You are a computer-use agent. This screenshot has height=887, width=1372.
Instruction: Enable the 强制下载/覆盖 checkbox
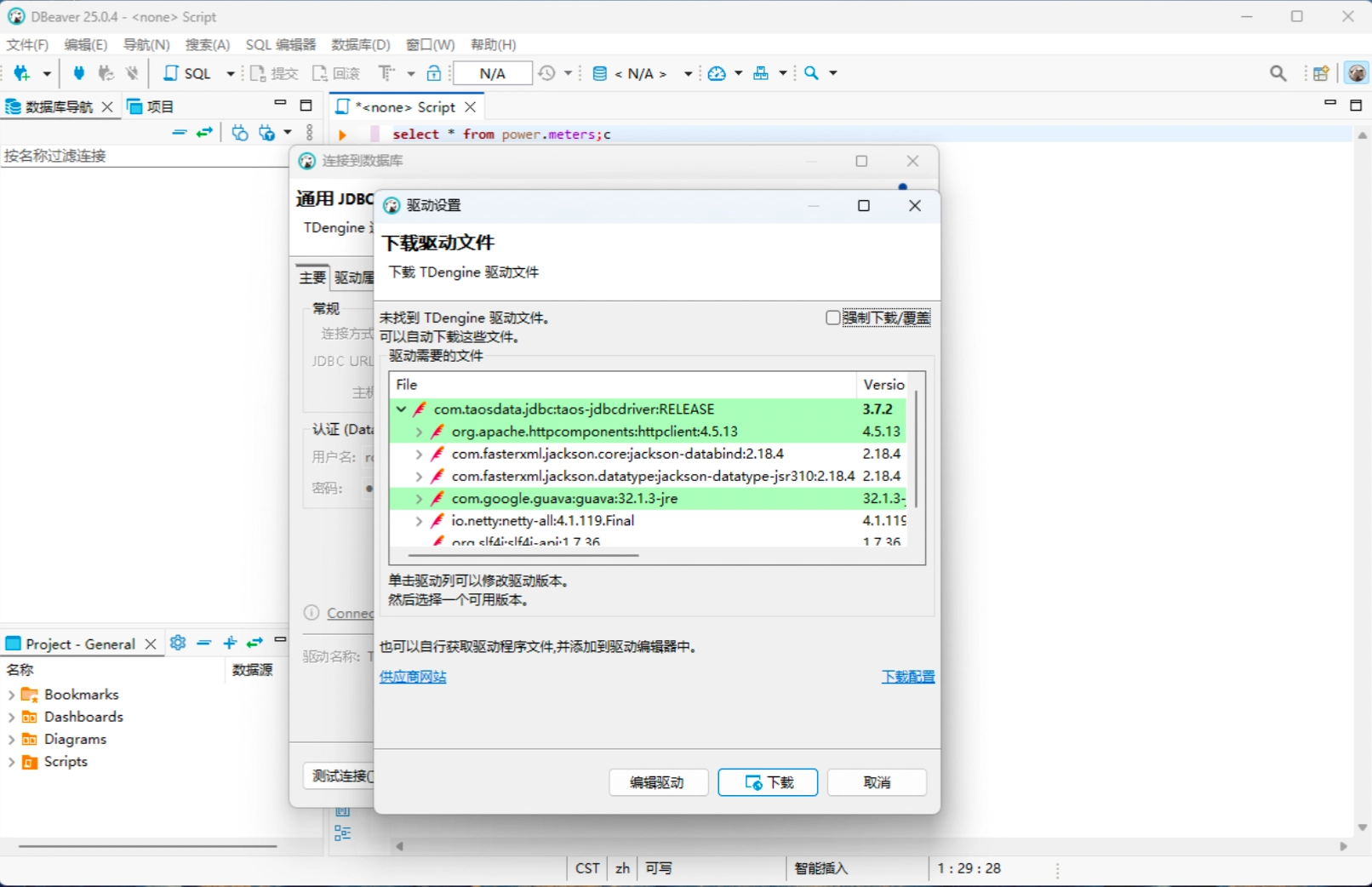click(832, 317)
